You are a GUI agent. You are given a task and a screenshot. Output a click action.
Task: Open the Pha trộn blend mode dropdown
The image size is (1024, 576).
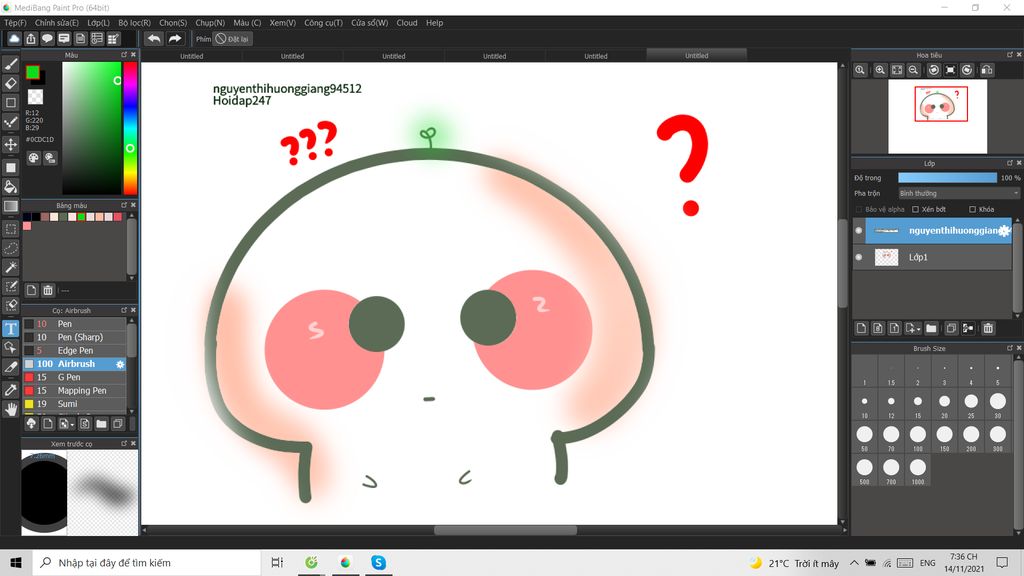(x=959, y=193)
